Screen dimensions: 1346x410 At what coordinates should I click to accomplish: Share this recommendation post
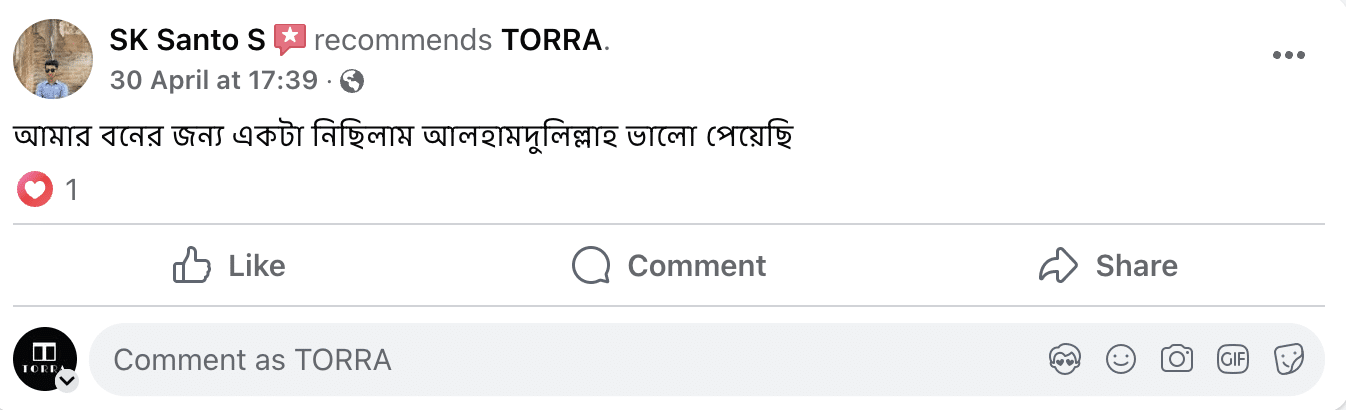click(1108, 266)
